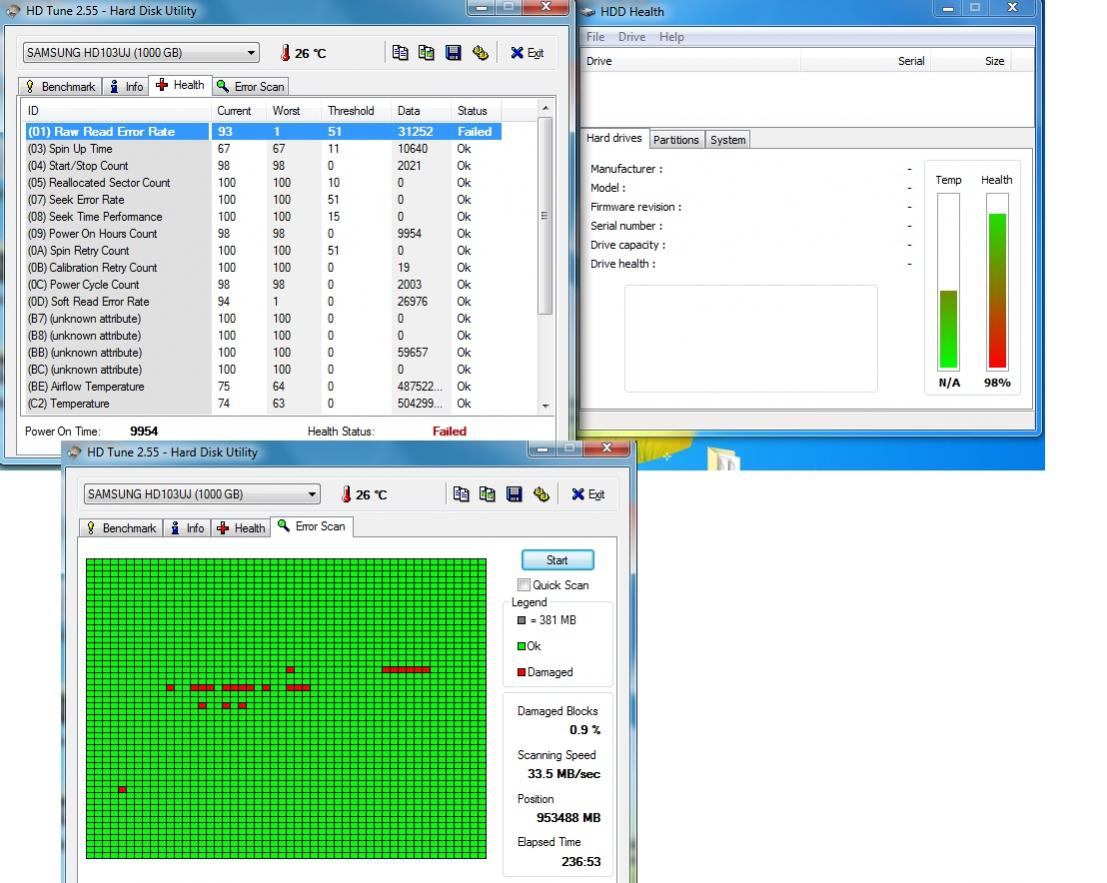Click the Threshold column header
This screenshot has width=1107, height=883.
click(x=357, y=111)
